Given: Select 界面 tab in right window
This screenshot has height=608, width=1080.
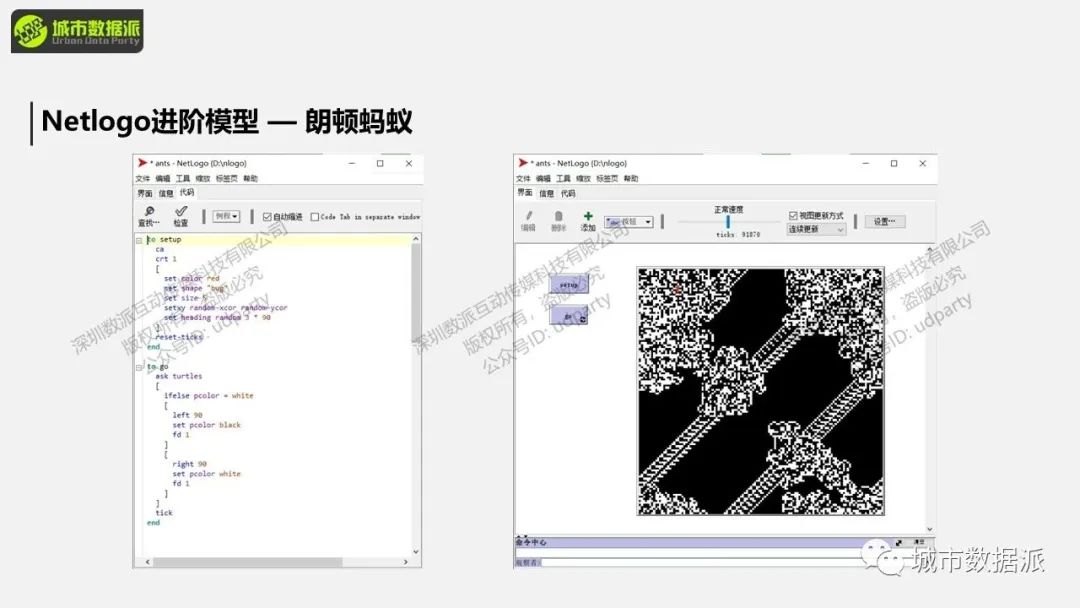Looking at the screenshot, I should pyautogui.click(x=525, y=193).
